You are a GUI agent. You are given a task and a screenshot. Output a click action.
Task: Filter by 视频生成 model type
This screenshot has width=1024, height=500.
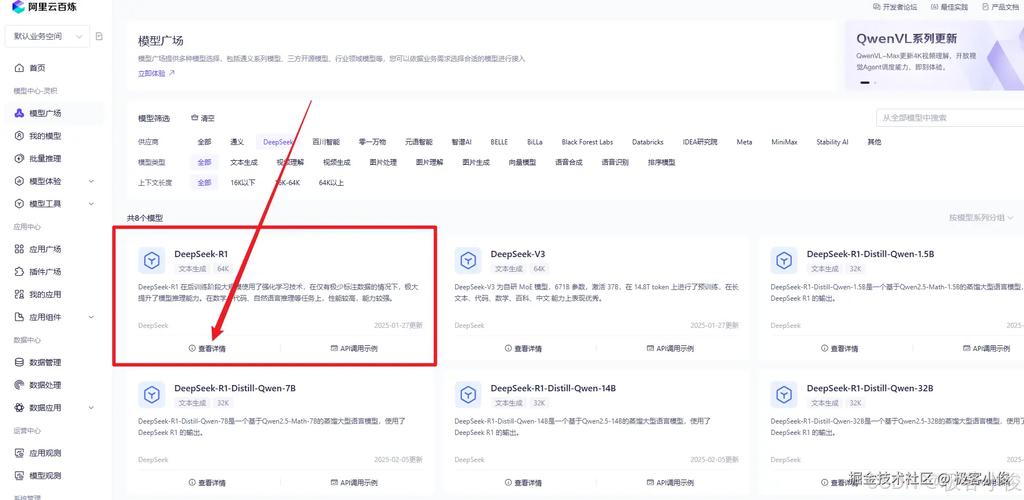pyautogui.click(x=336, y=163)
